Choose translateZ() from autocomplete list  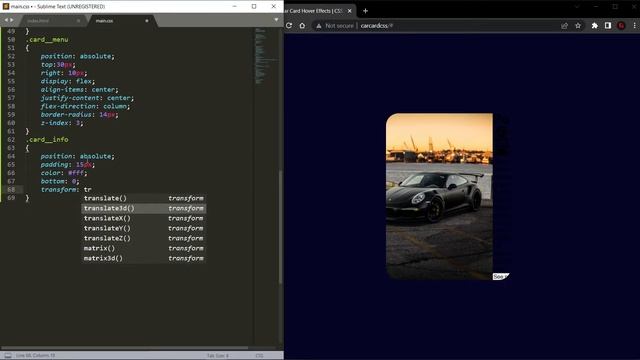coord(143,238)
